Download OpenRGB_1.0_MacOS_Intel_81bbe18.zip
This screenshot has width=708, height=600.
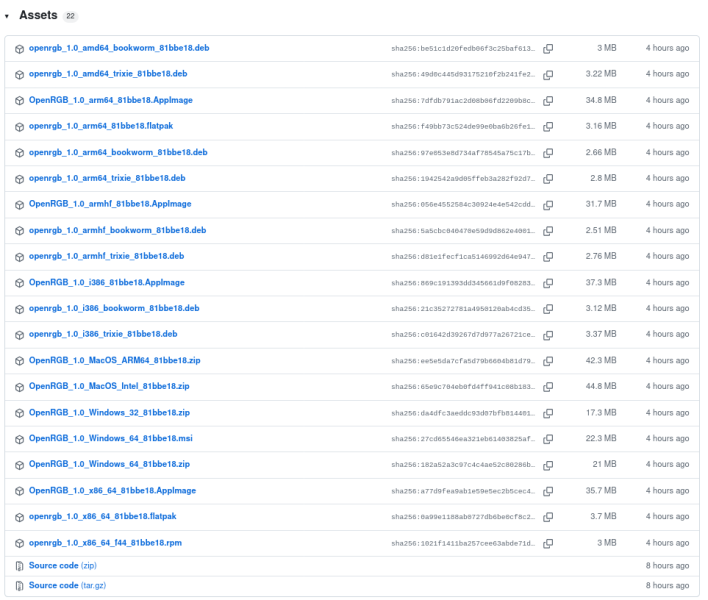[109, 386]
